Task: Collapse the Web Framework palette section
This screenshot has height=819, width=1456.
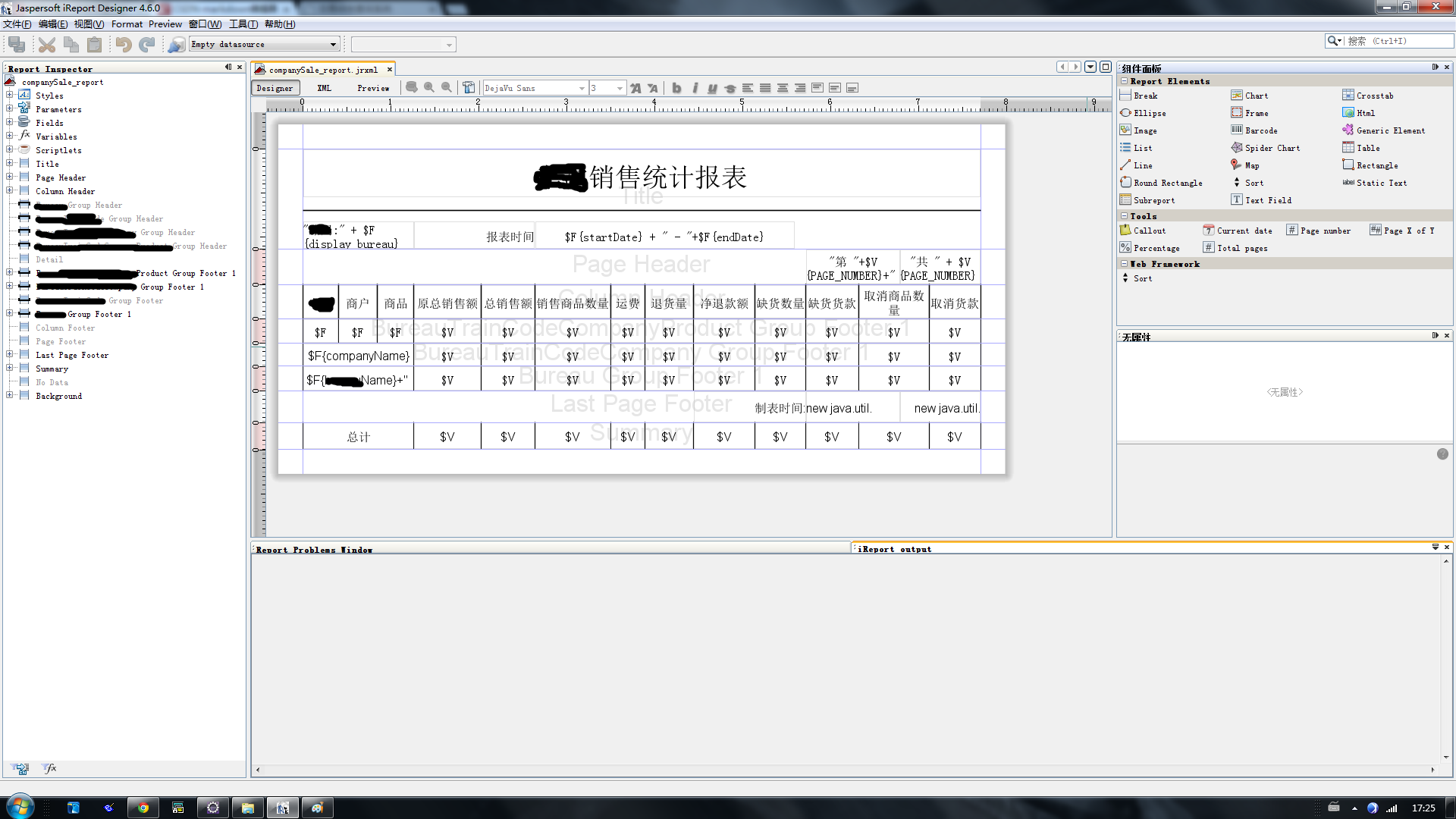Action: tap(1124, 264)
